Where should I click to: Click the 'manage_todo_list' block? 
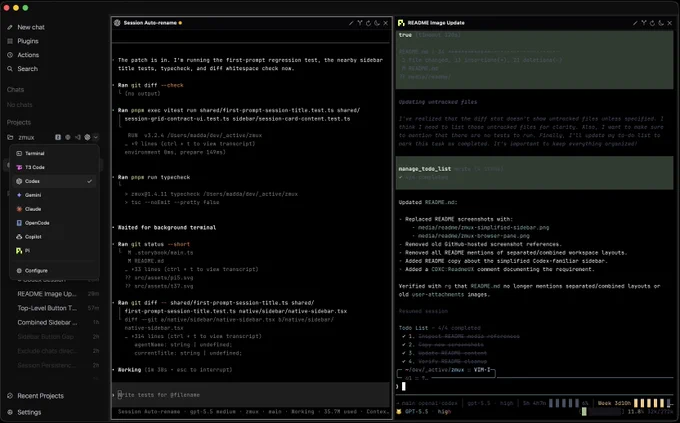(x=535, y=173)
